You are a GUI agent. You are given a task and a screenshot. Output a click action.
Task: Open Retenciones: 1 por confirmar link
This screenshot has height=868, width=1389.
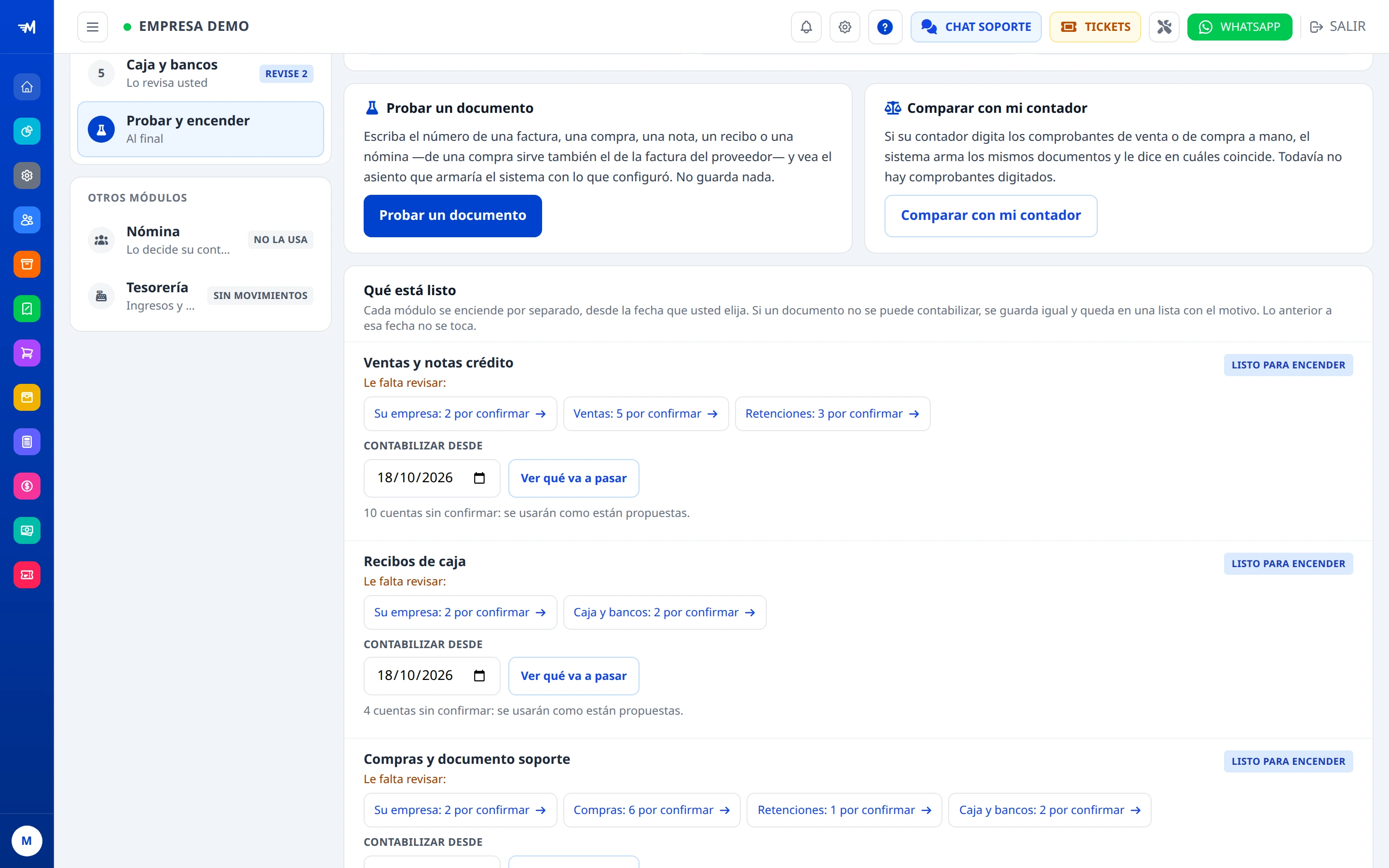(x=844, y=810)
